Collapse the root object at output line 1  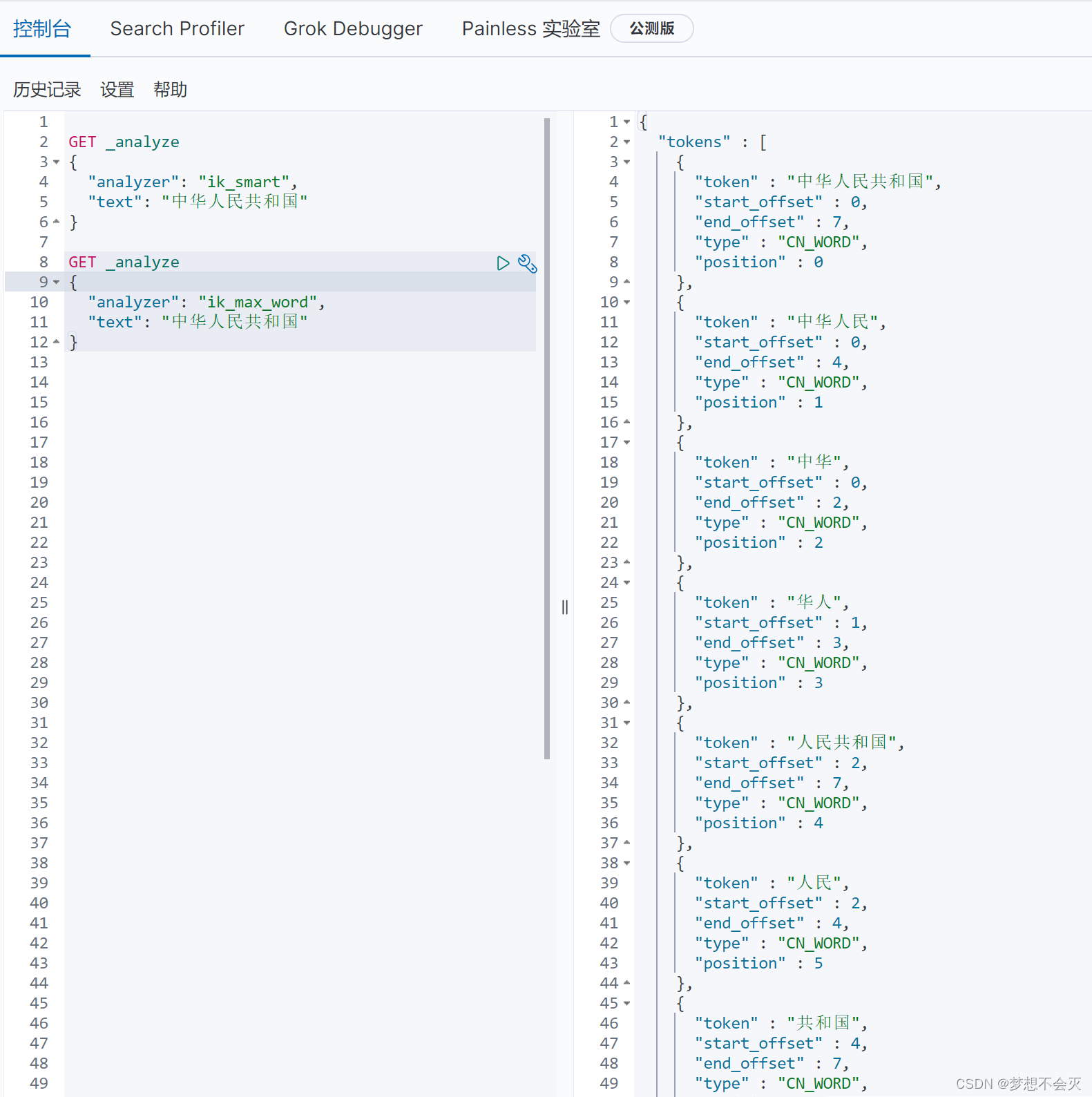click(627, 122)
